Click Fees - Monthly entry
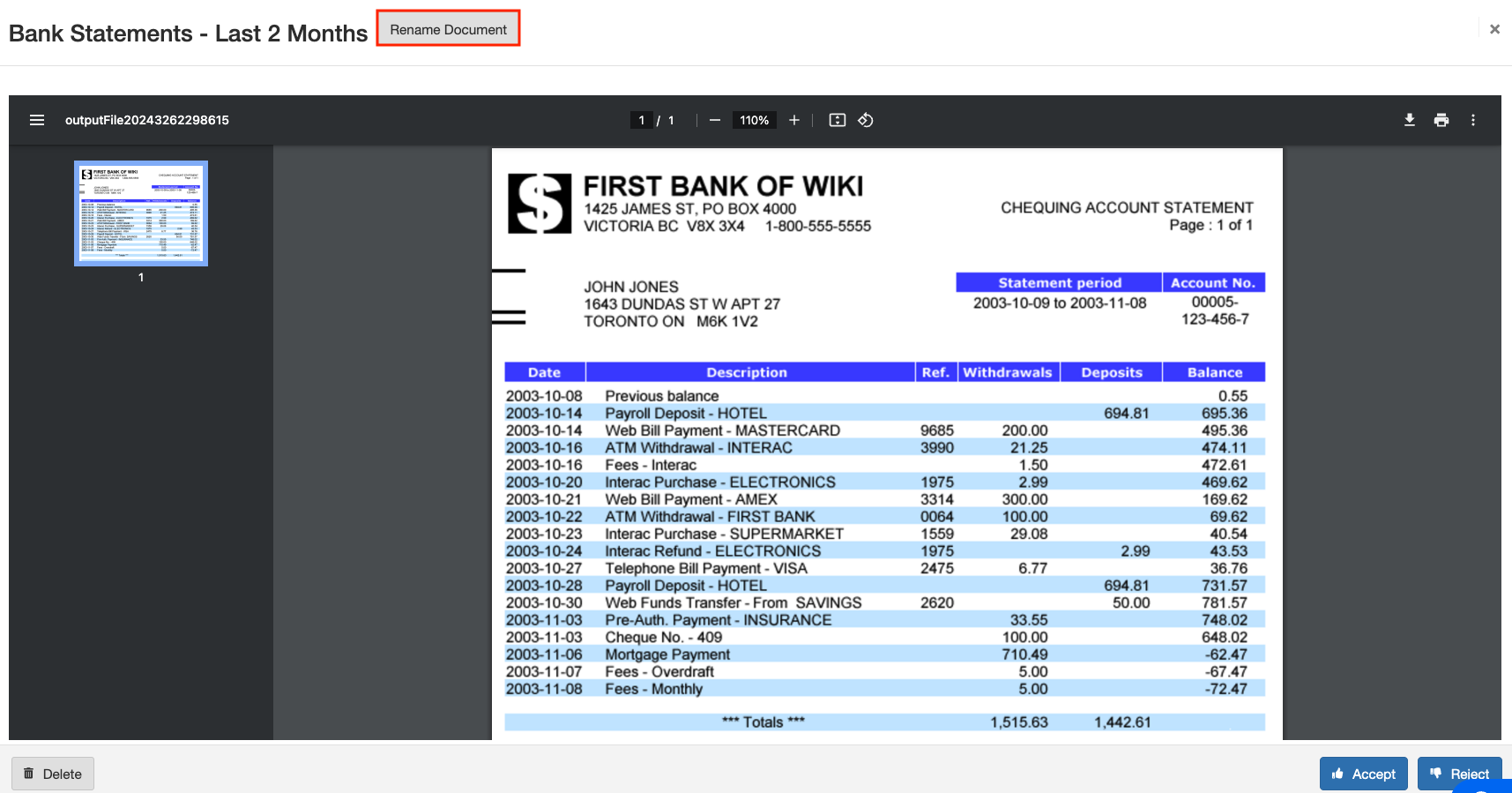 tap(654, 688)
